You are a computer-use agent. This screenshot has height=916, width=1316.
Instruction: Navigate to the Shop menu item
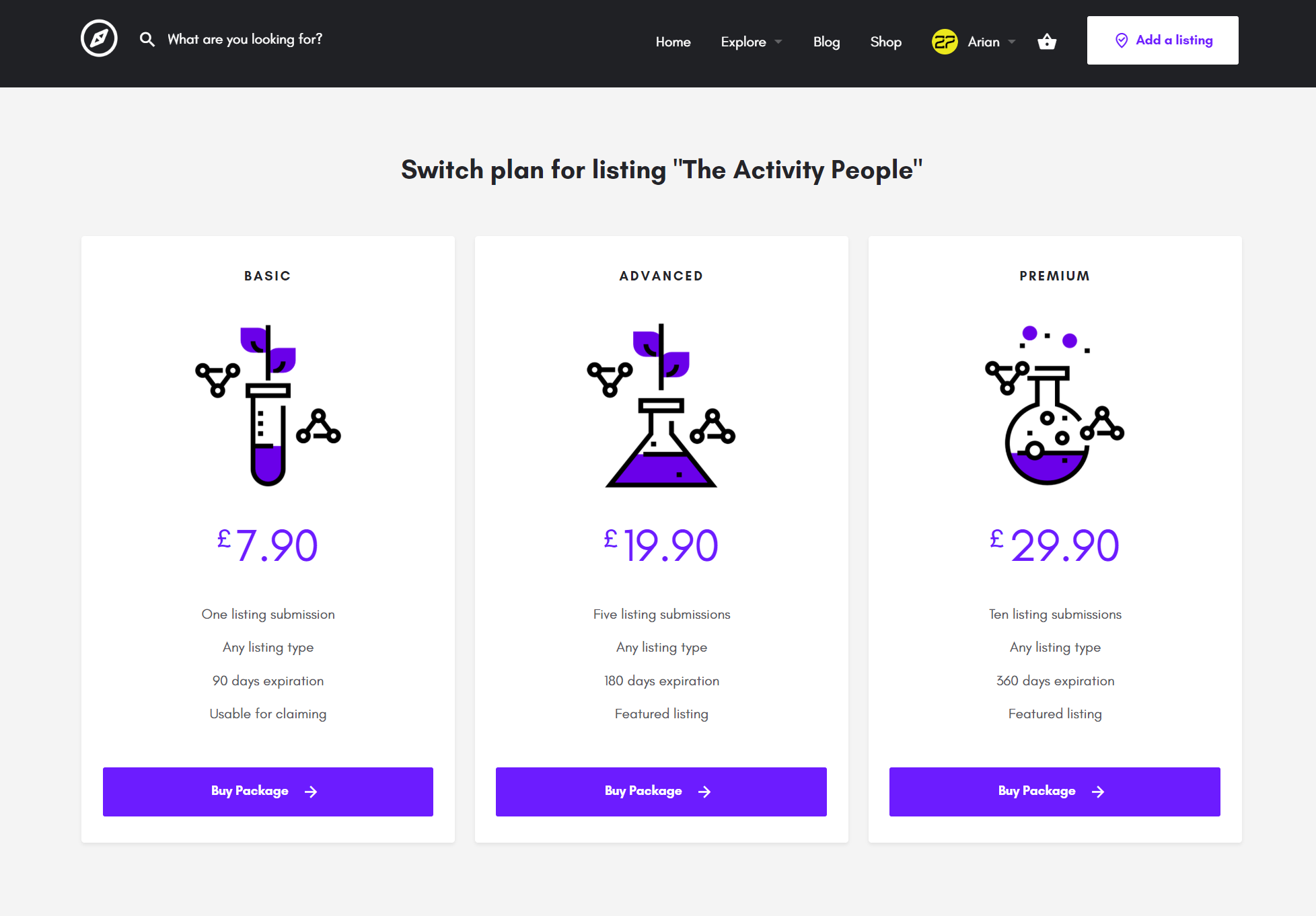pos(885,42)
